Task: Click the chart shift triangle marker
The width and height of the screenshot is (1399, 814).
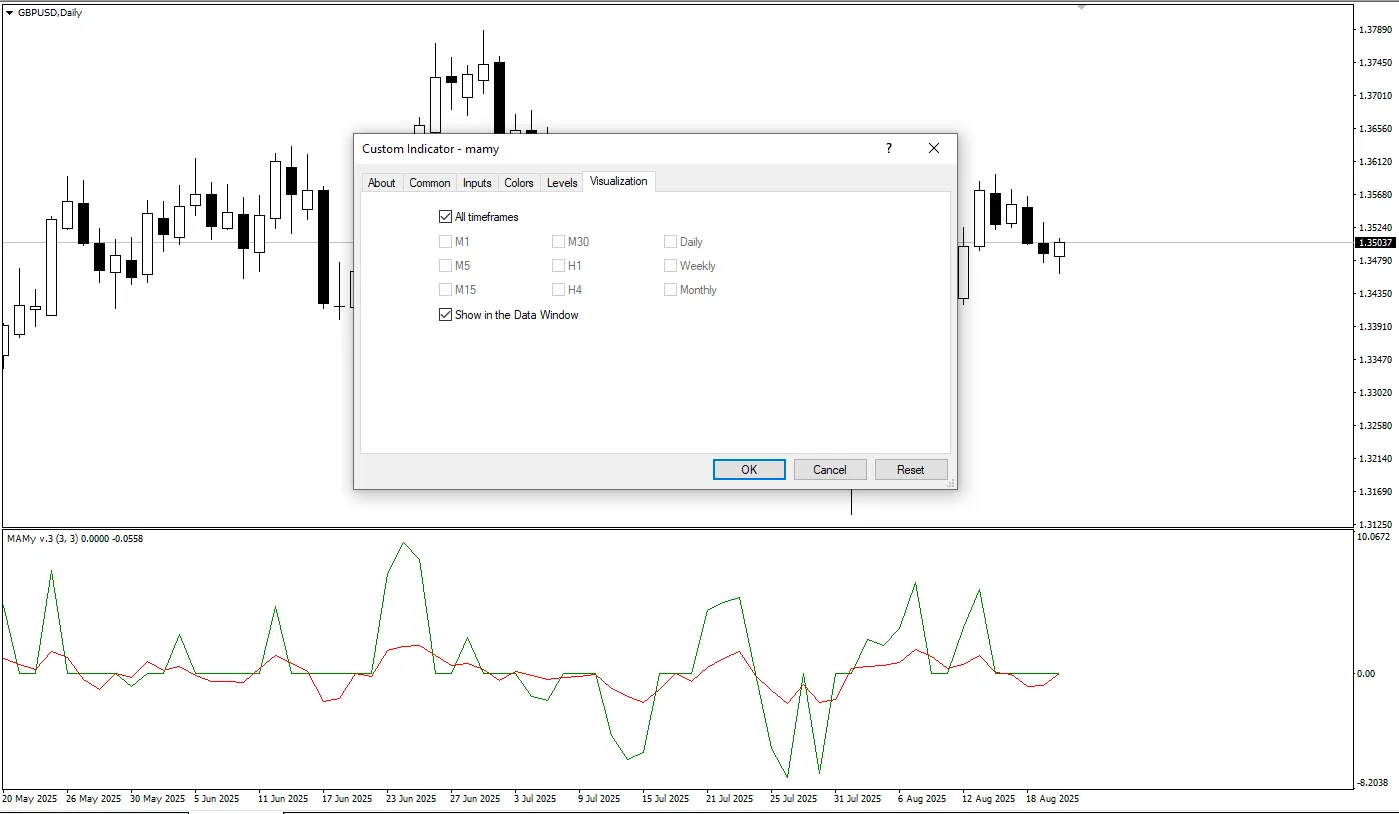Action: [x=1081, y=7]
